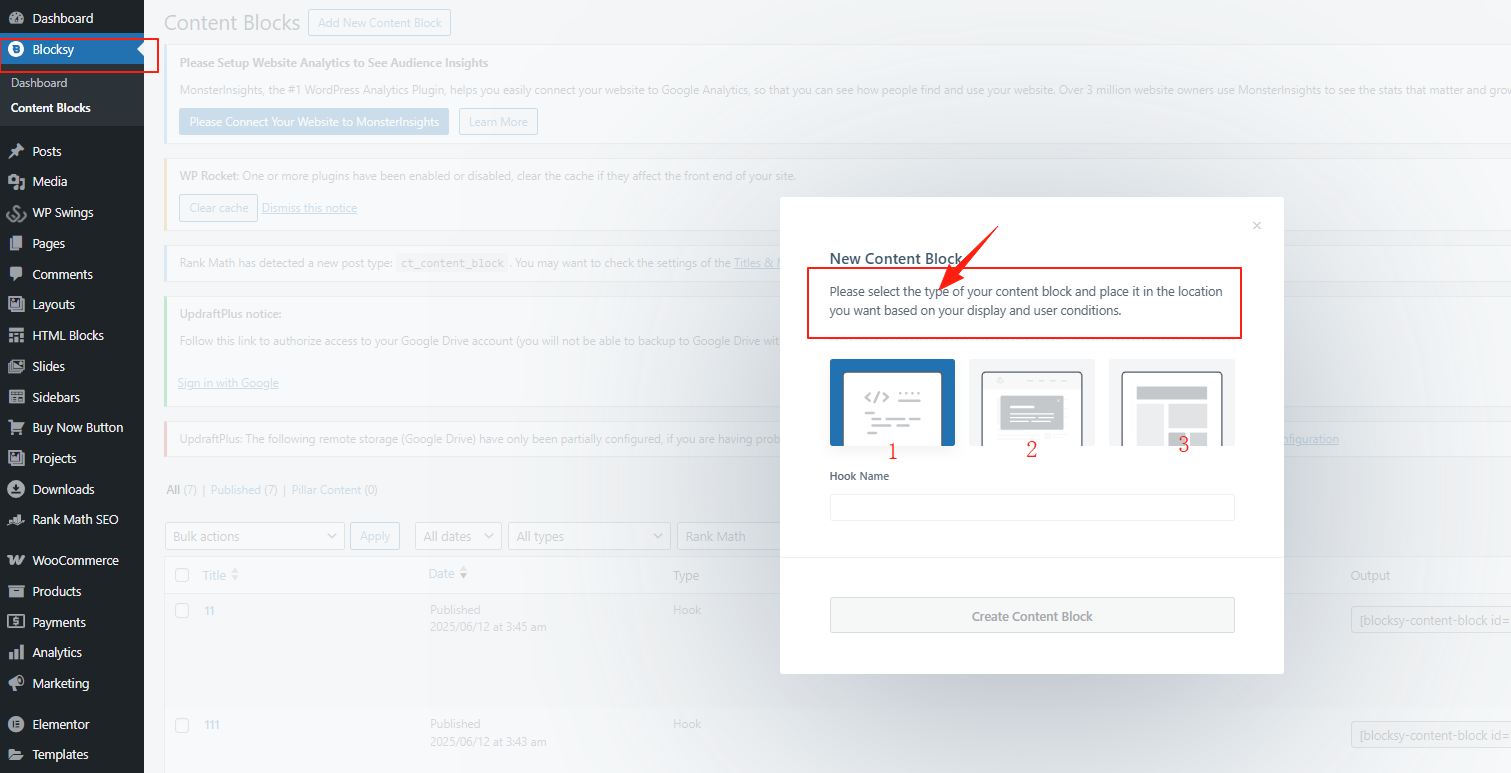The width and height of the screenshot is (1511, 773).
Task: Click the Apply bulk action button
Action: (x=375, y=536)
